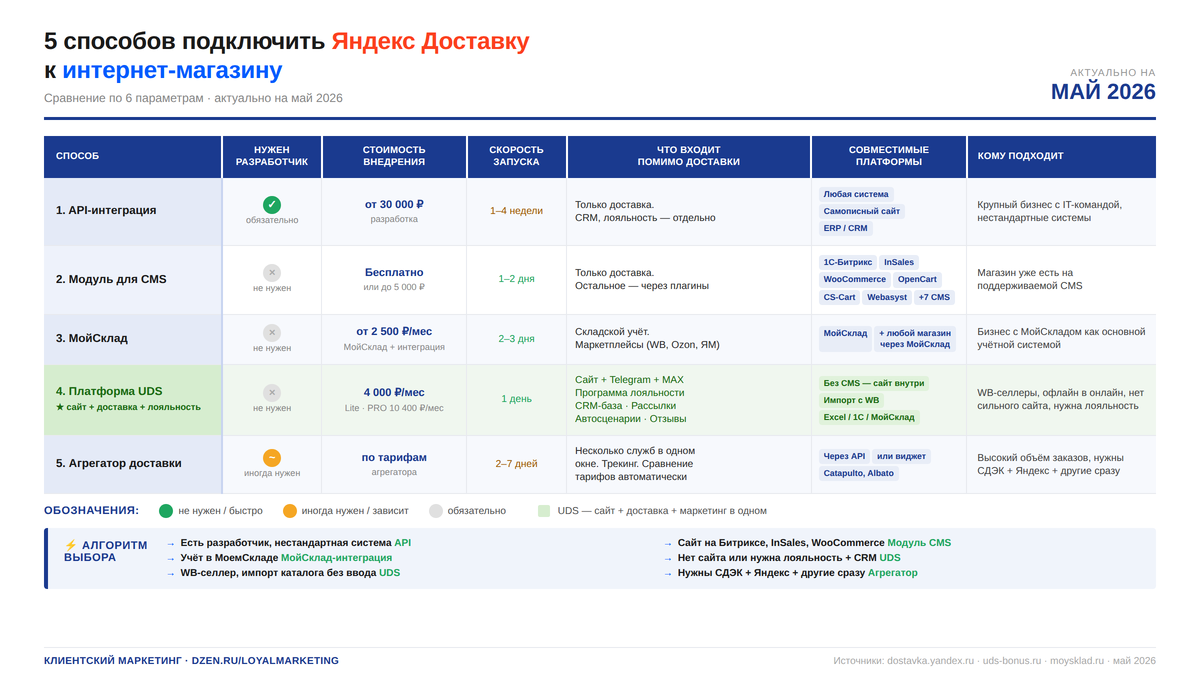Viewport: 1200px width, 680px height.
Task: Click the grey cross icon in МойСклад row
Action: [x=272, y=332]
